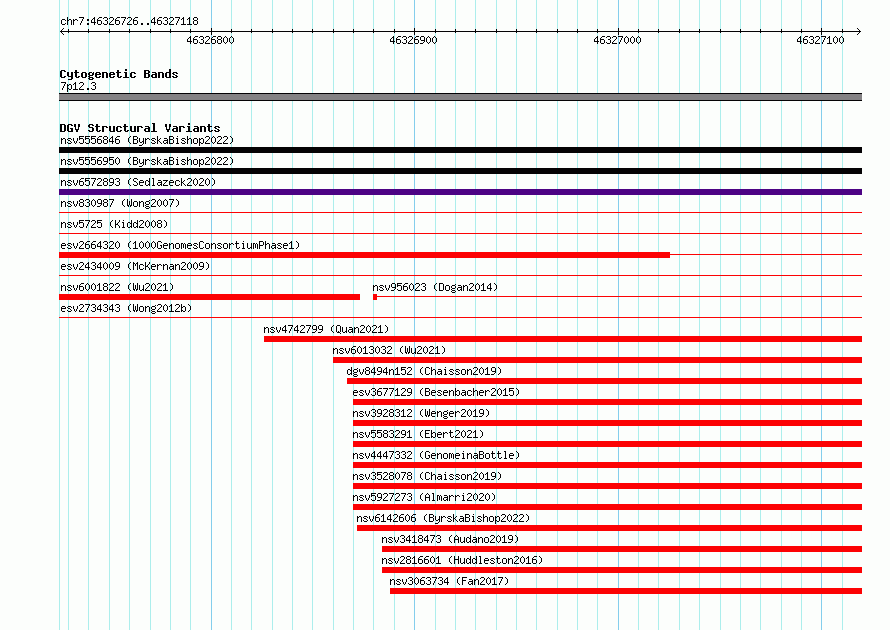Screen dimensions: 890x630
Task: Open the Cytogenetic Bands track title
Action: (x=119, y=74)
